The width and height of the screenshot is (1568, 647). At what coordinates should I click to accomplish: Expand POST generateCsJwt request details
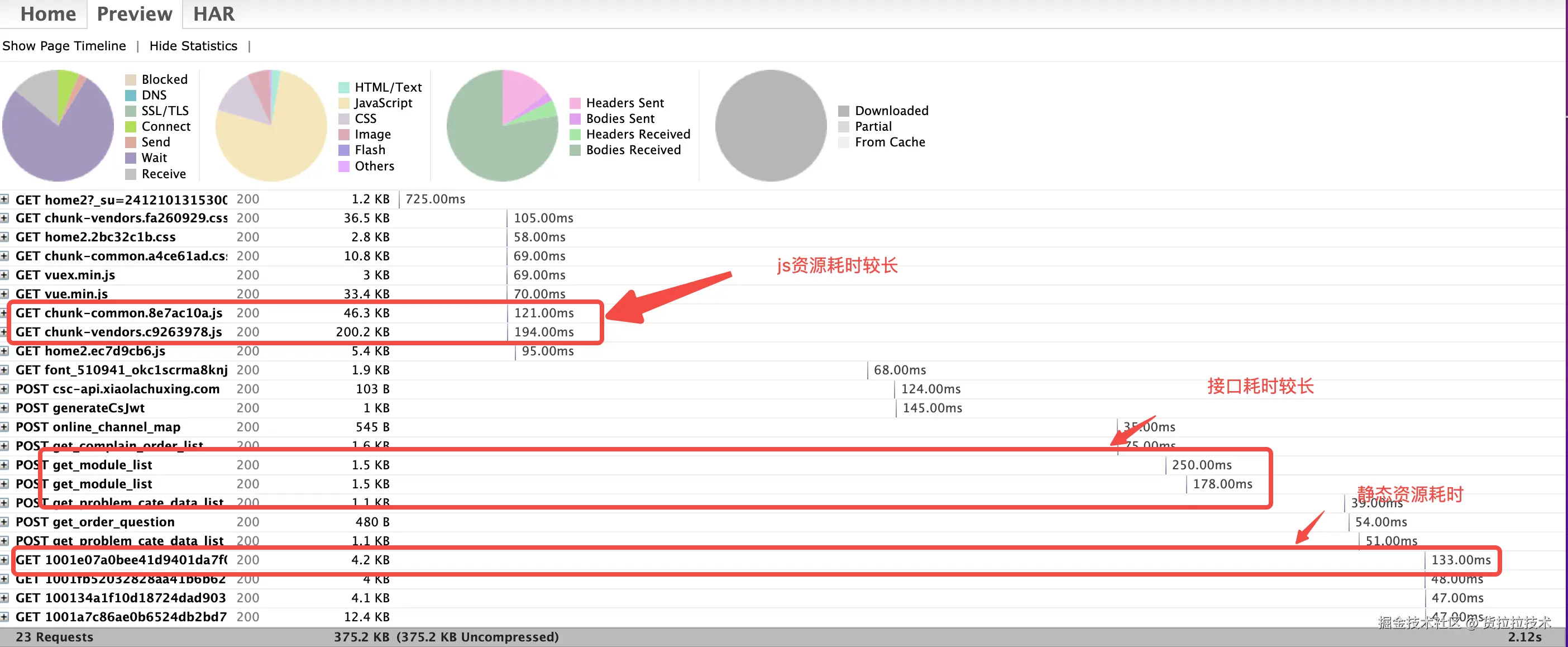click(5, 408)
